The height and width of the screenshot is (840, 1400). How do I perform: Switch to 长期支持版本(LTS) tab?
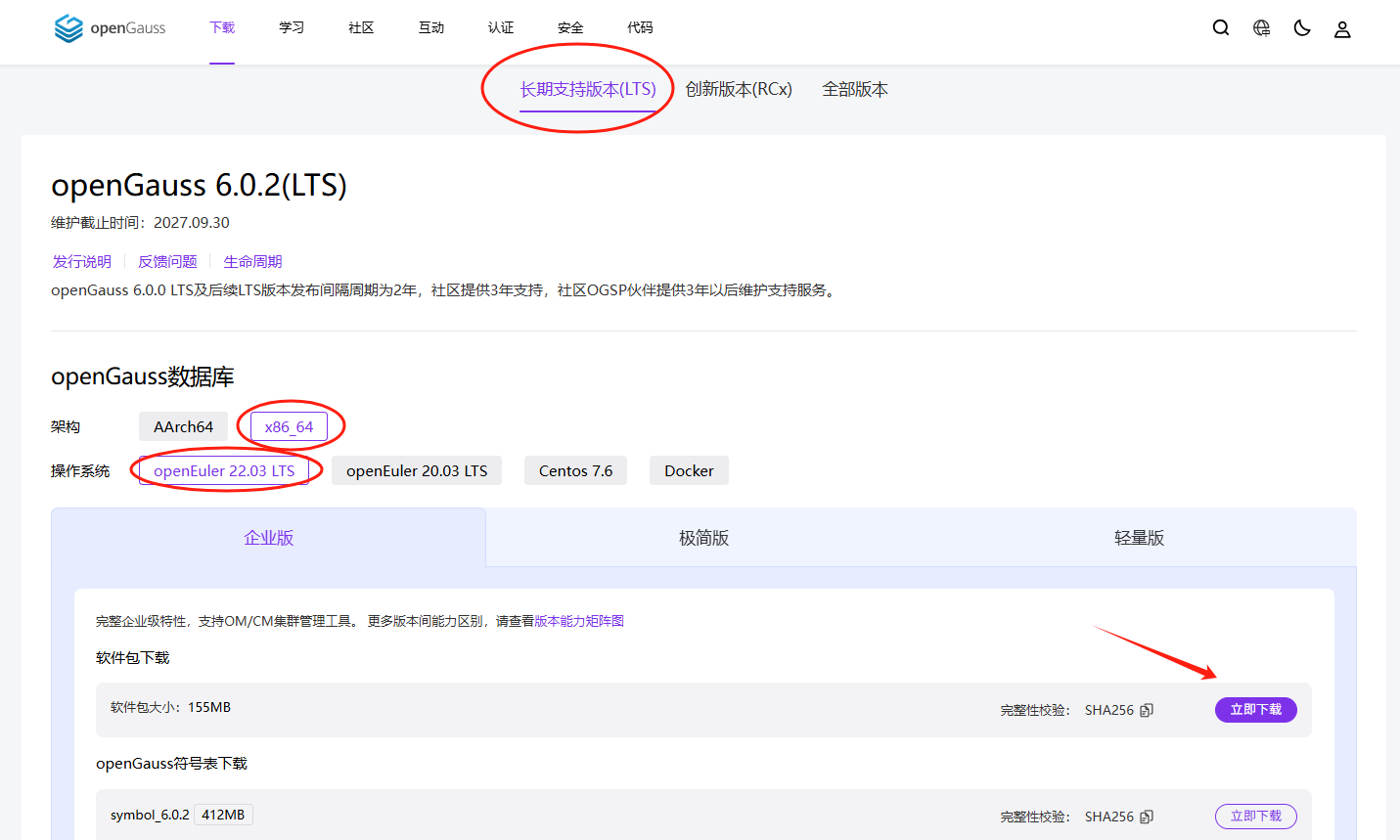[588, 89]
